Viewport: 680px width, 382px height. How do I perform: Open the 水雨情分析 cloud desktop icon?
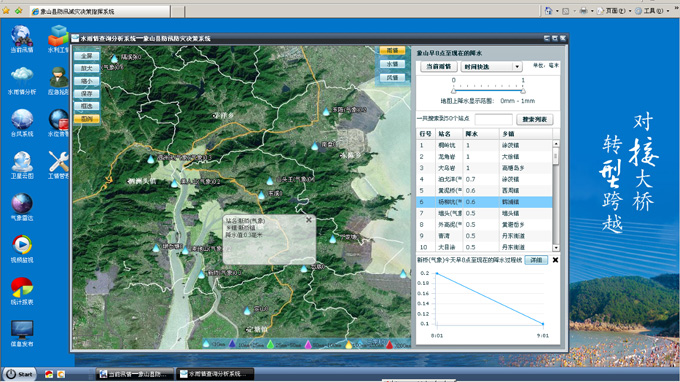point(22,81)
